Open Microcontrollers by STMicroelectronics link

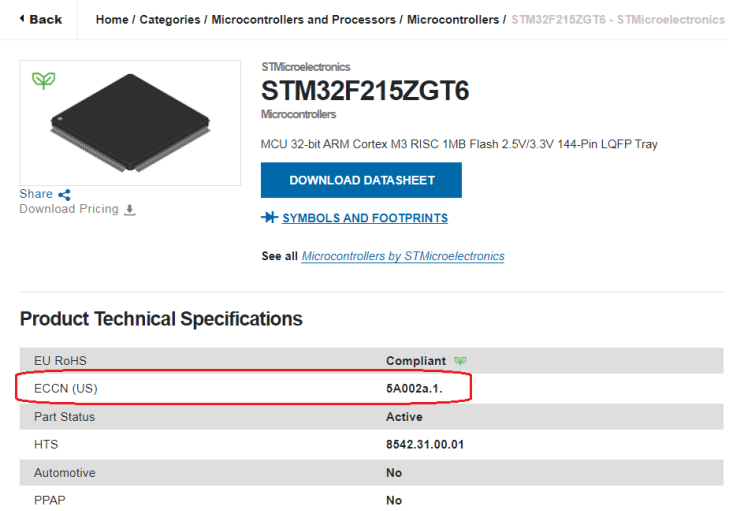[x=403, y=256]
